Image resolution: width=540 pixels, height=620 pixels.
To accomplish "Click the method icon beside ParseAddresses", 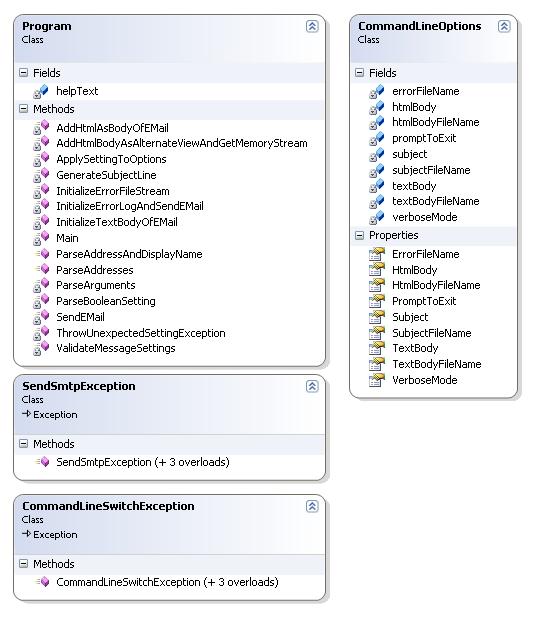I will 42,270.
